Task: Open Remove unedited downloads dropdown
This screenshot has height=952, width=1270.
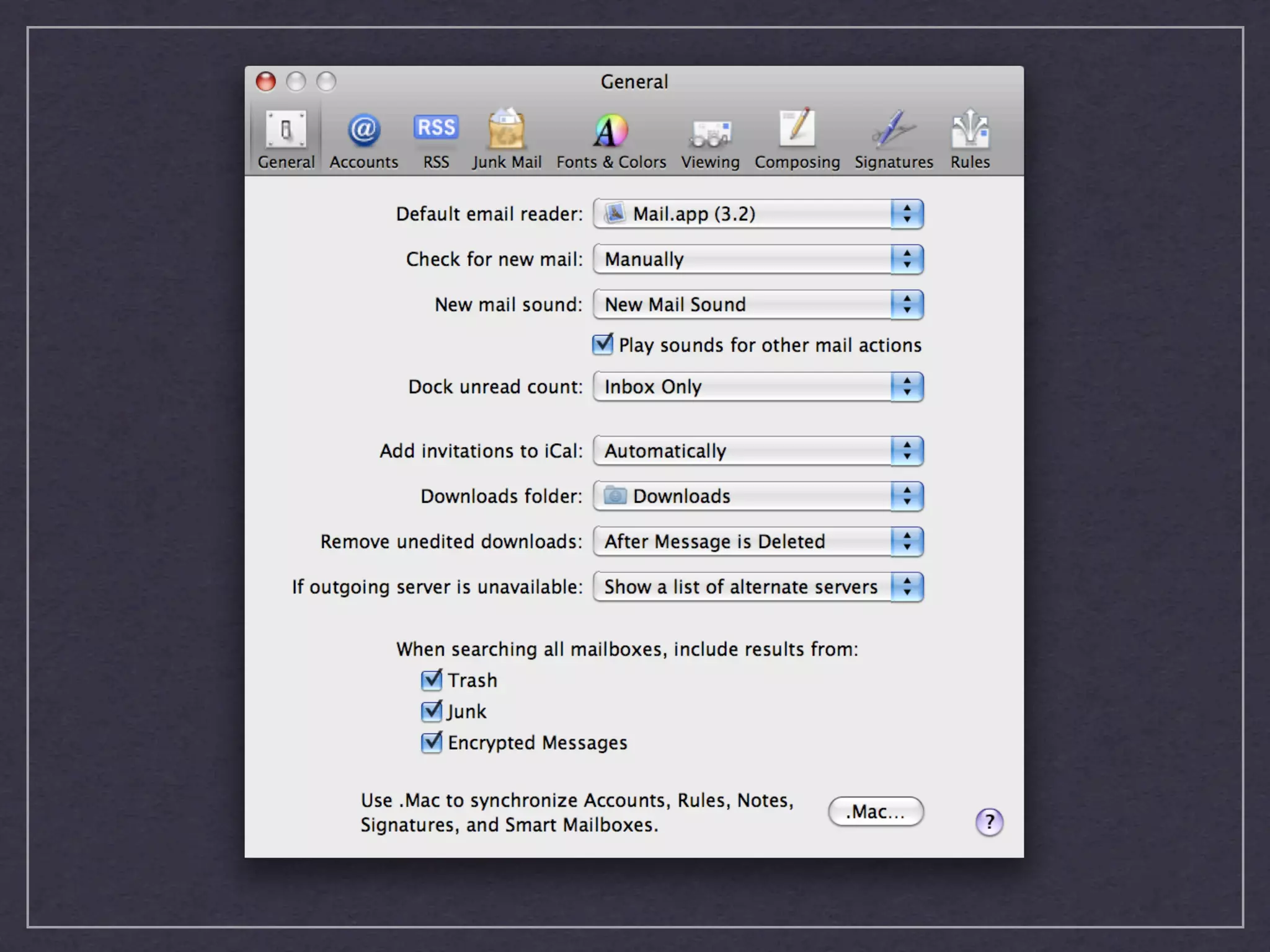Action: pyautogui.click(x=758, y=541)
